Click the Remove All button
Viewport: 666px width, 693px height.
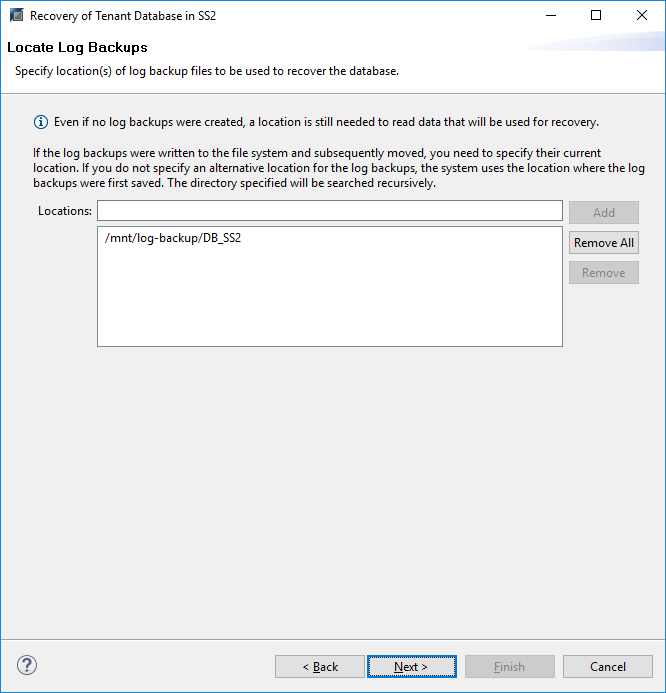pos(603,243)
